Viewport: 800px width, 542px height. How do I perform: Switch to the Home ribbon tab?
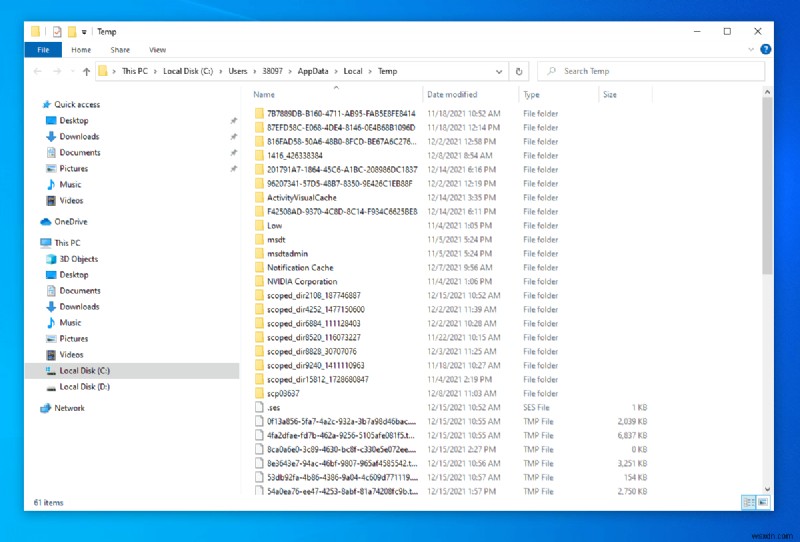(x=81, y=50)
